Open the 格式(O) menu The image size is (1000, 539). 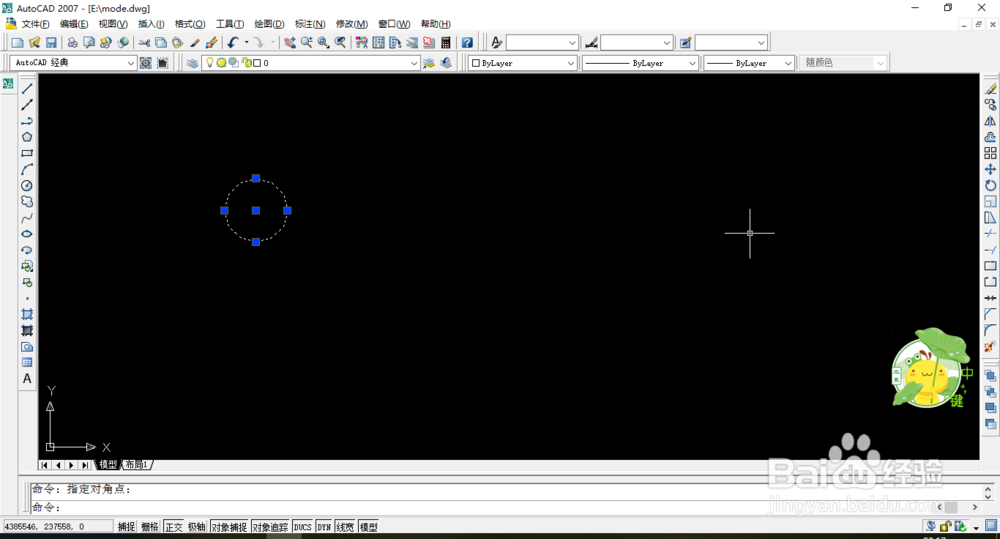(190, 24)
